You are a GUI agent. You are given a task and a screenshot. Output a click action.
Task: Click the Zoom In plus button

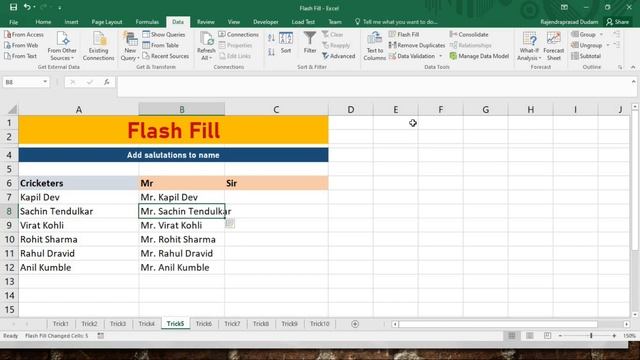click(x=614, y=336)
